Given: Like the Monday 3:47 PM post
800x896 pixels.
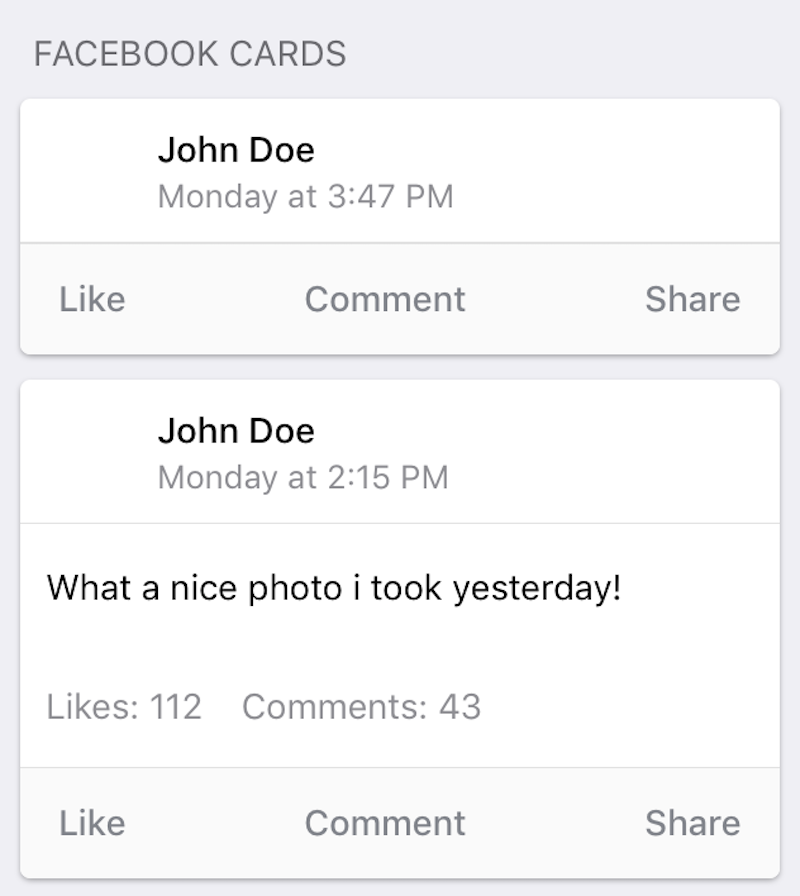Looking at the screenshot, I should pyautogui.click(x=93, y=299).
